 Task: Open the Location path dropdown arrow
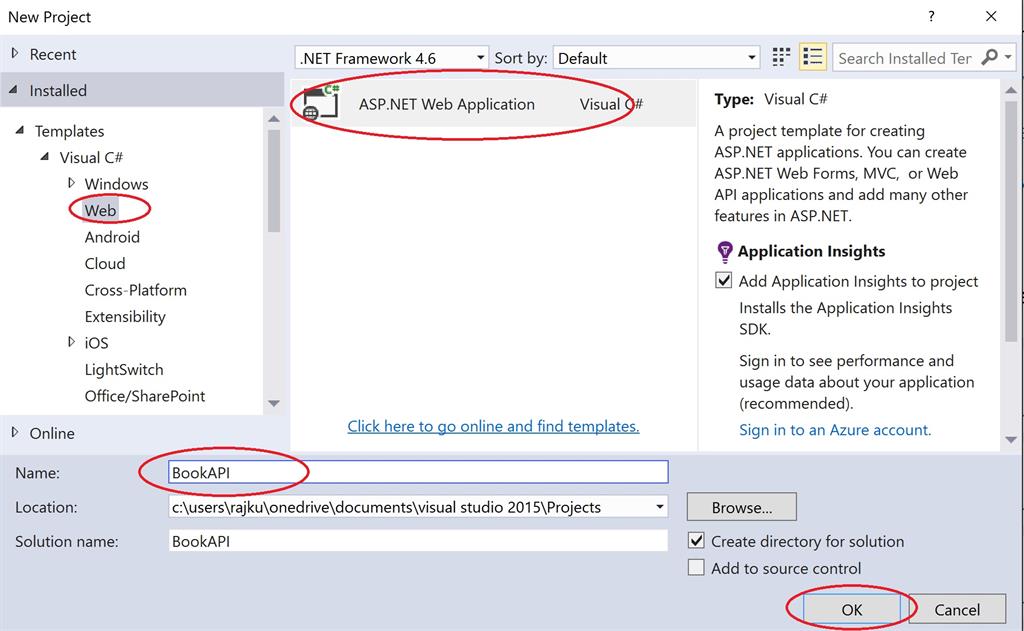point(660,507)
